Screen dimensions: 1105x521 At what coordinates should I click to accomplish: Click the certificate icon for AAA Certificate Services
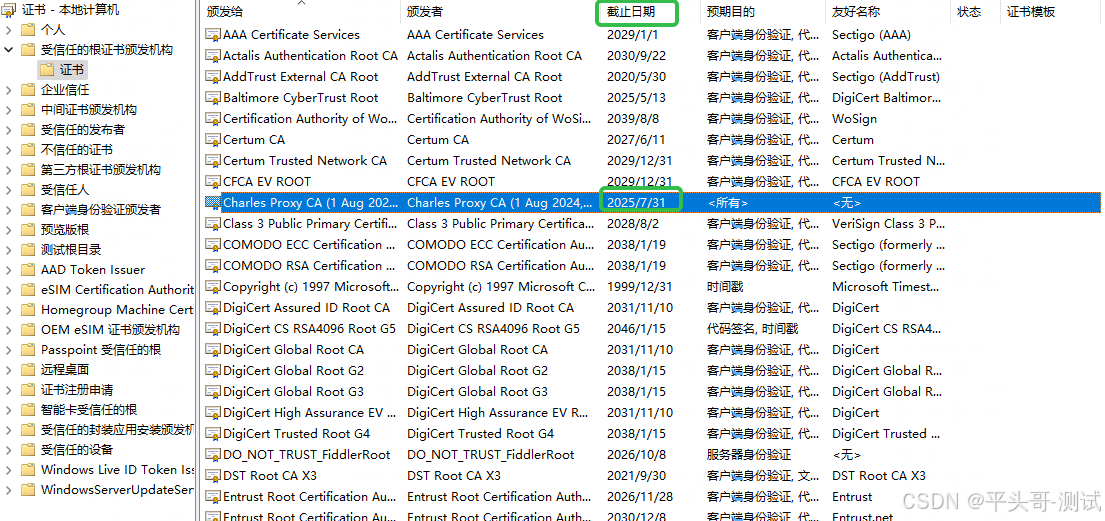point(213,35)
